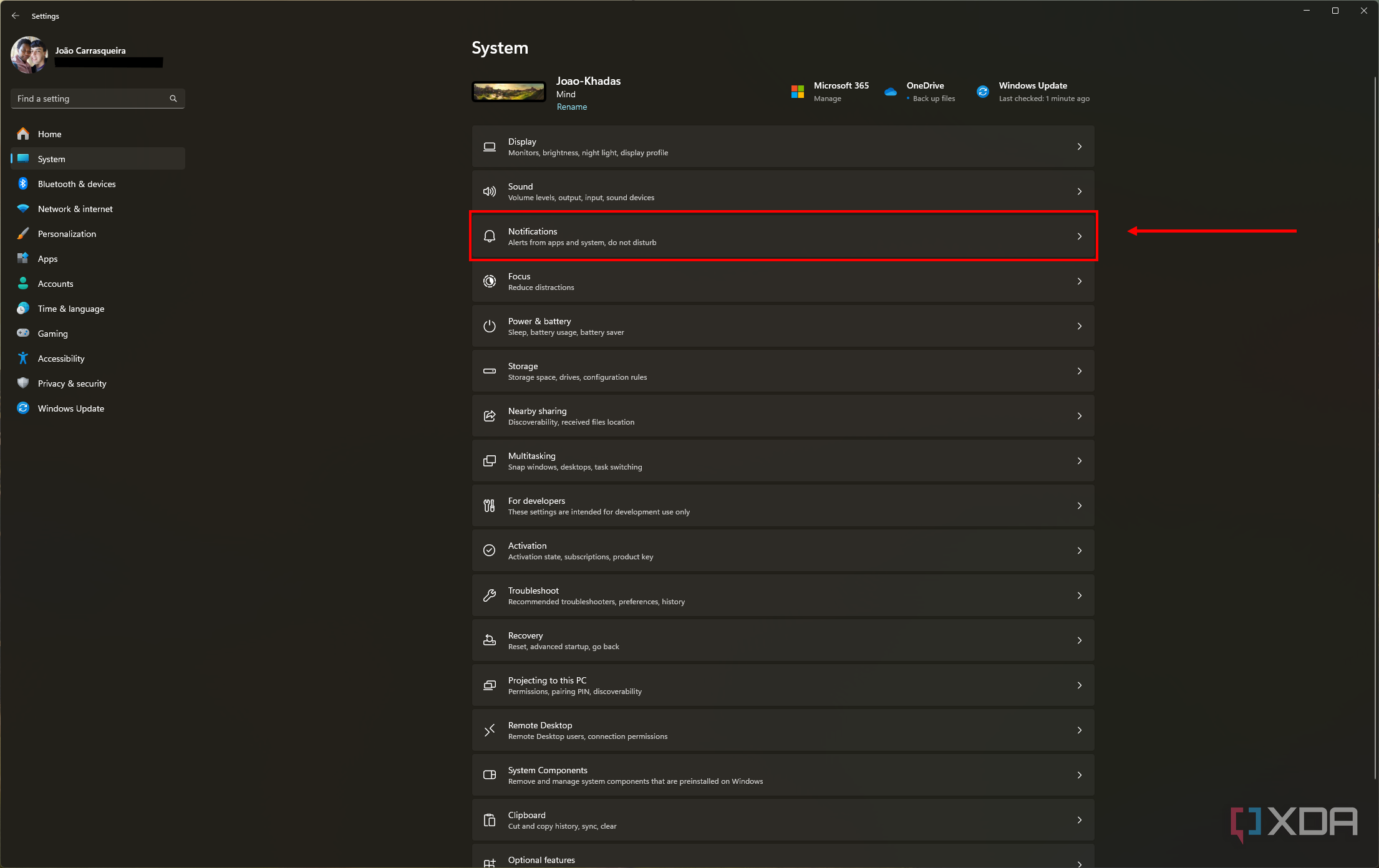Click the Activation checkmark icon
The image size is (1379, 868).
[490, 551]
